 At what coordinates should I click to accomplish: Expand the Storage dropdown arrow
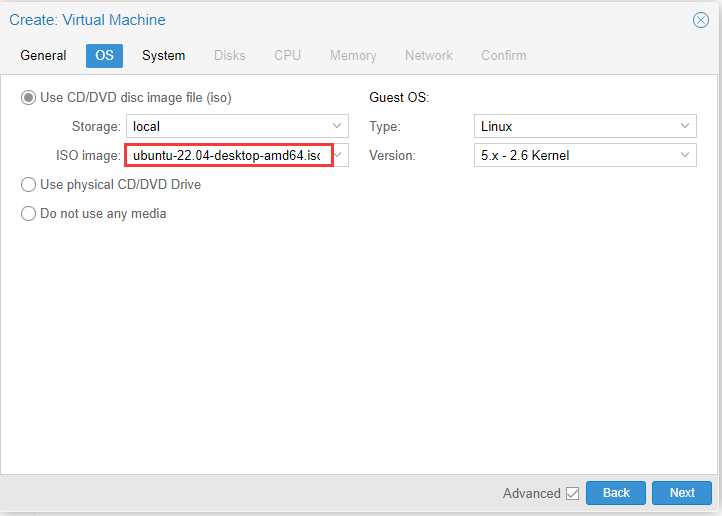click(338, 127)
